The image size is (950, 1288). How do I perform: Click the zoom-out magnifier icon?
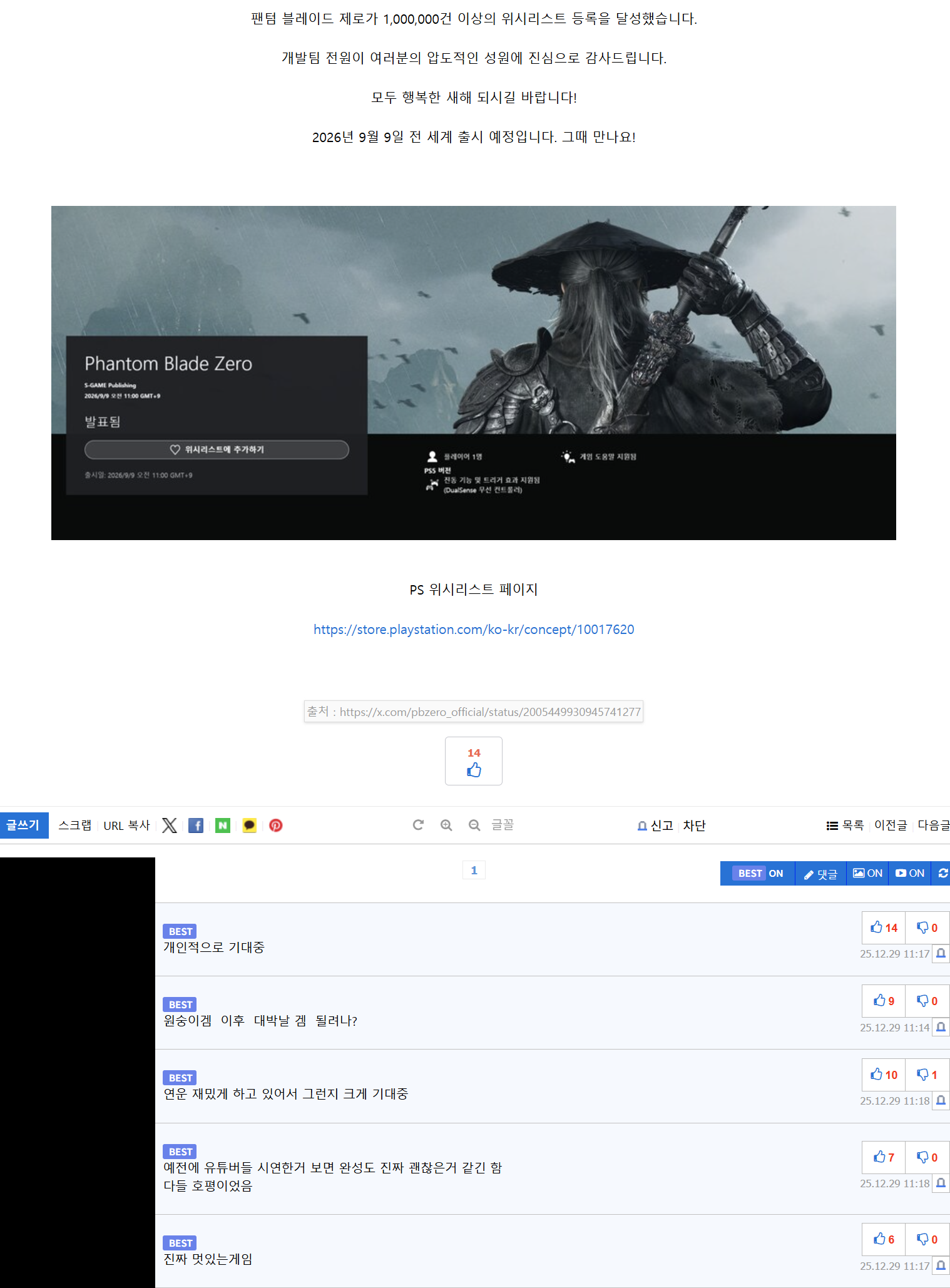[x=474, y=825]
